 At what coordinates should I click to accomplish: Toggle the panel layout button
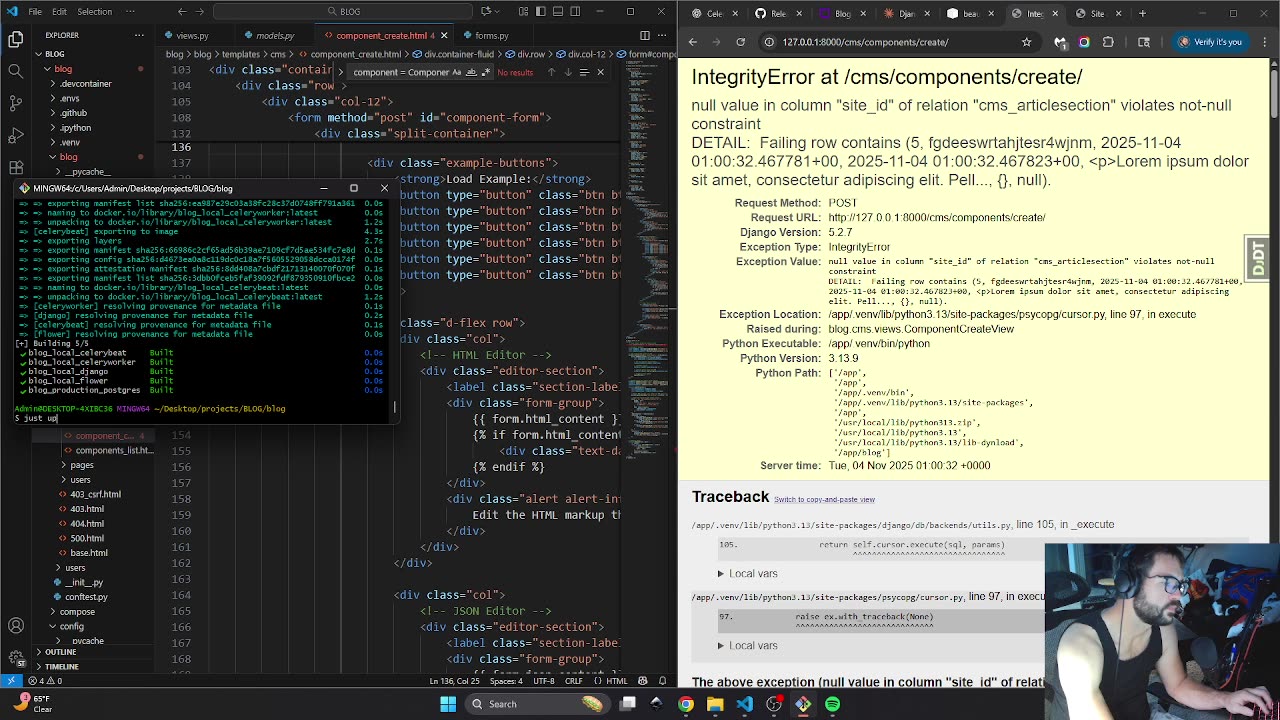coord(556,11)
